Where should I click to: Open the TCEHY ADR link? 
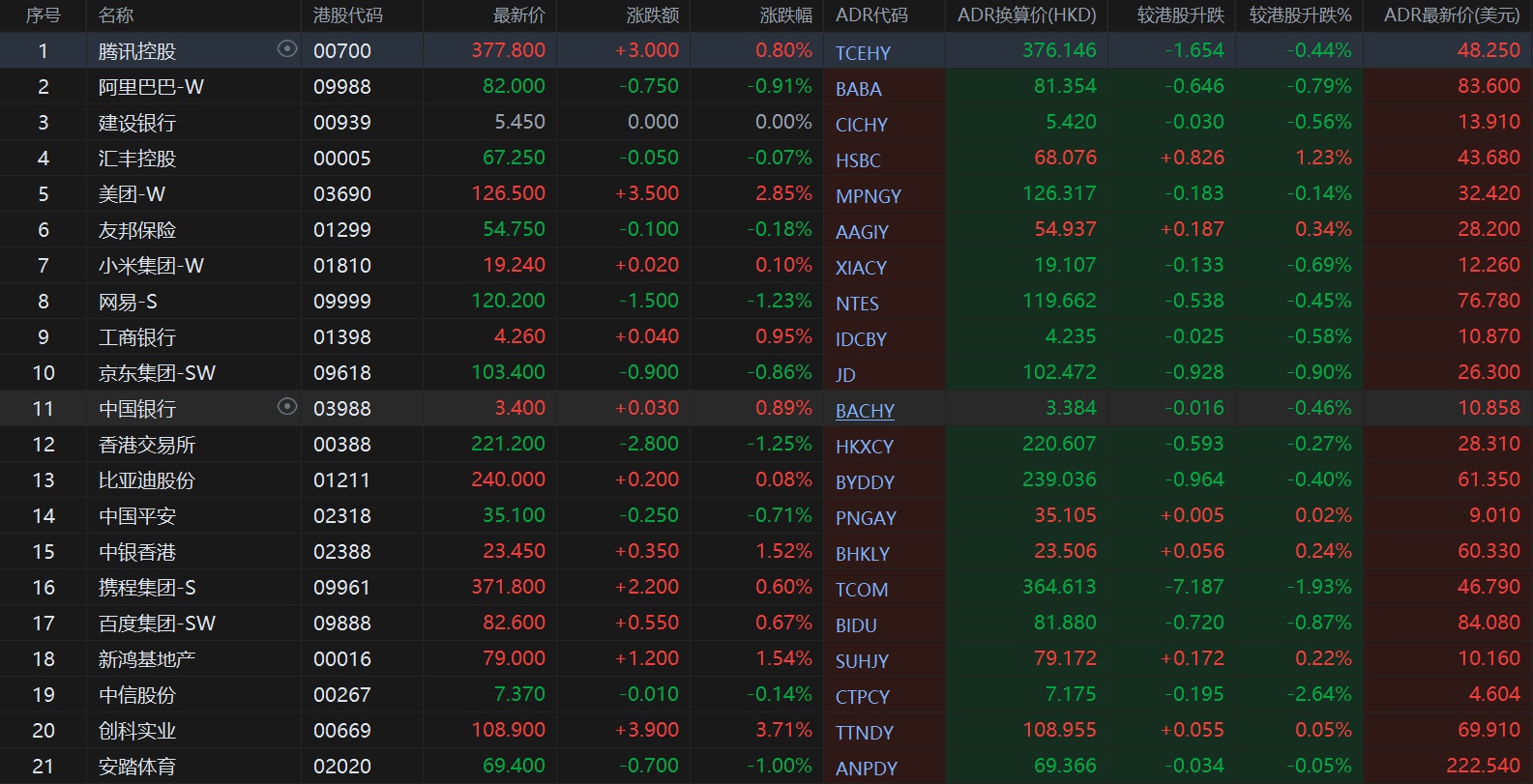click(863, 53)
